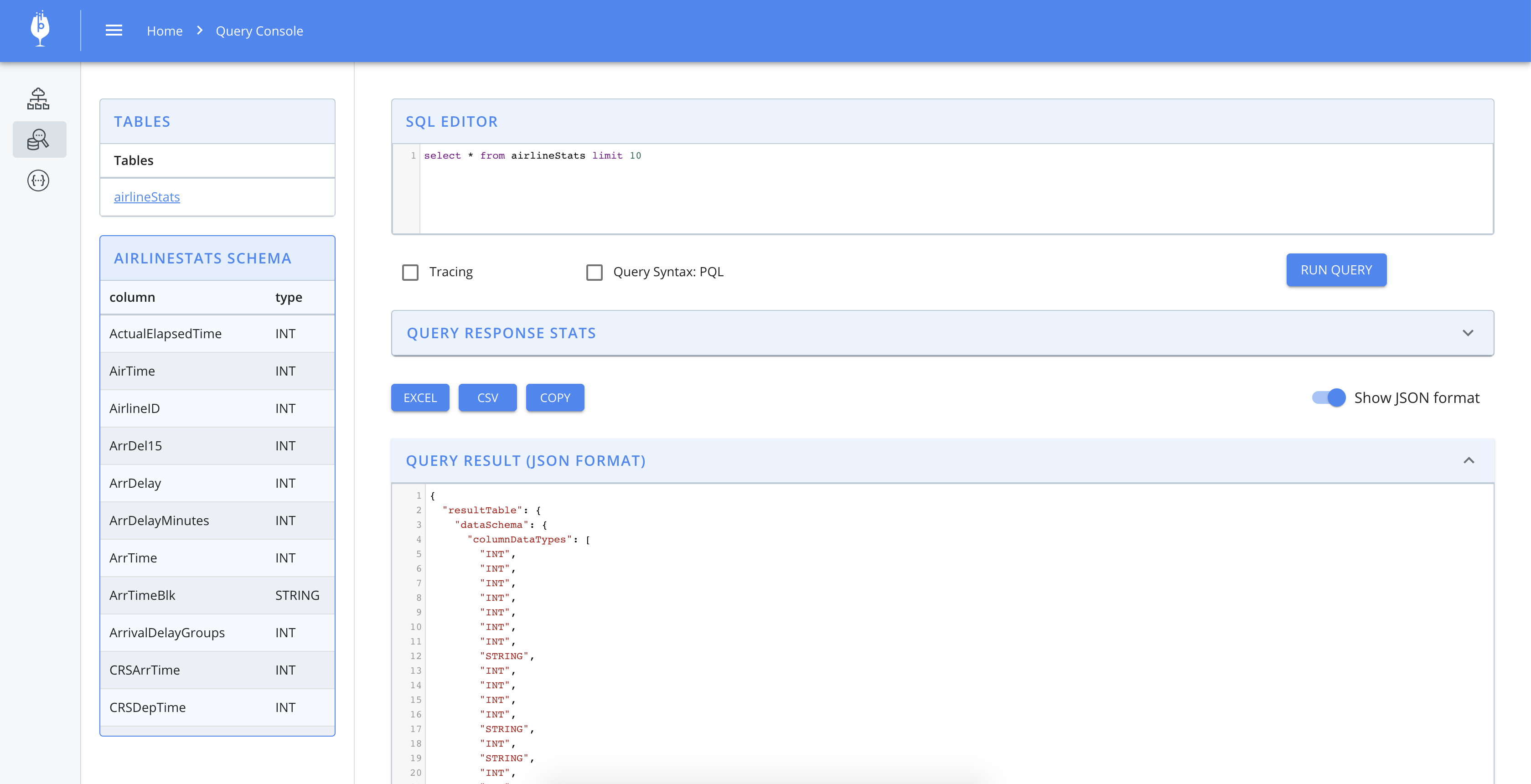The image size is (1531, 784).
Task: Click Query Console breadcrumb
Action: [259, 31]
